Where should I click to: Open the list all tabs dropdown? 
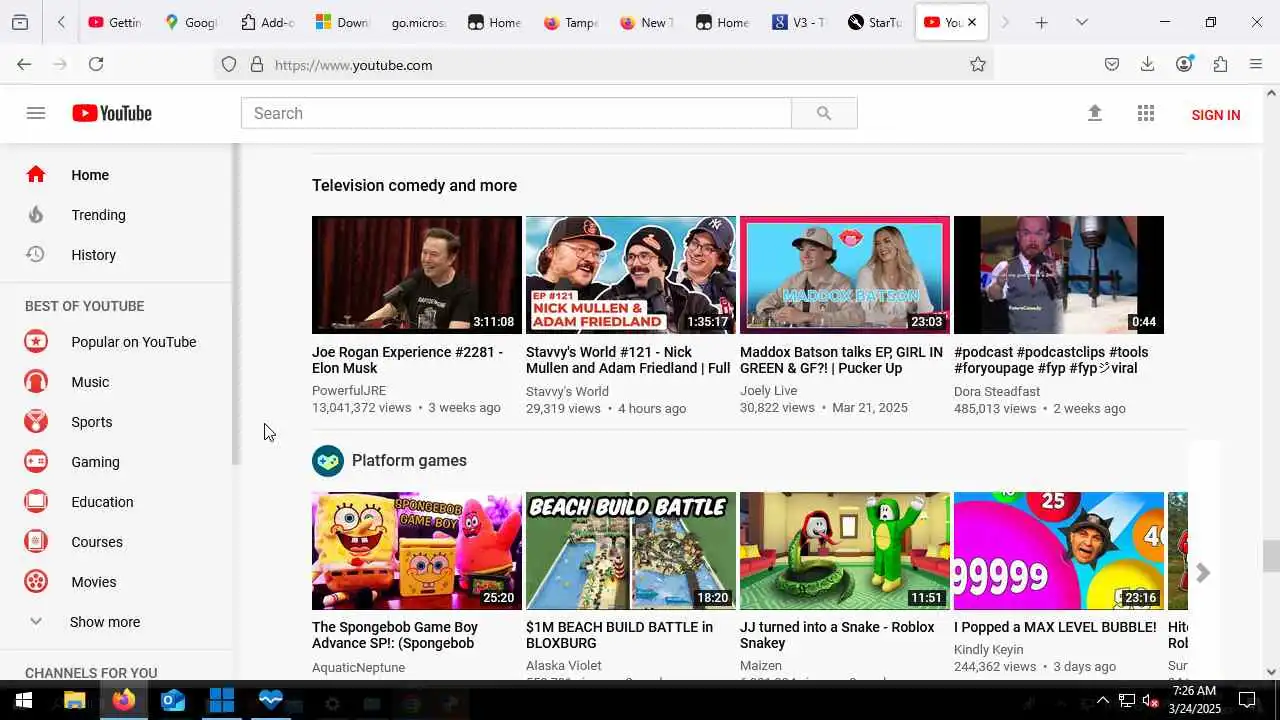coord(1082,22)
